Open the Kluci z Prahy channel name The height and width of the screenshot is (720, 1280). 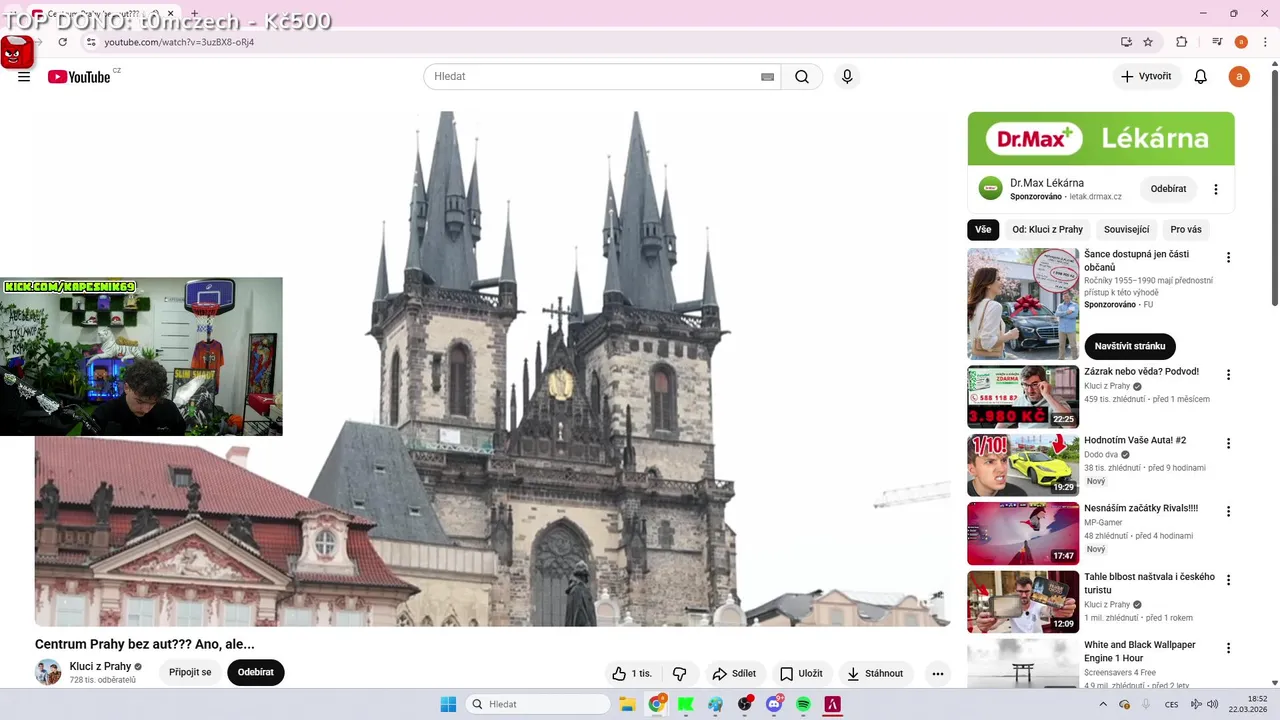click(100, 667)
